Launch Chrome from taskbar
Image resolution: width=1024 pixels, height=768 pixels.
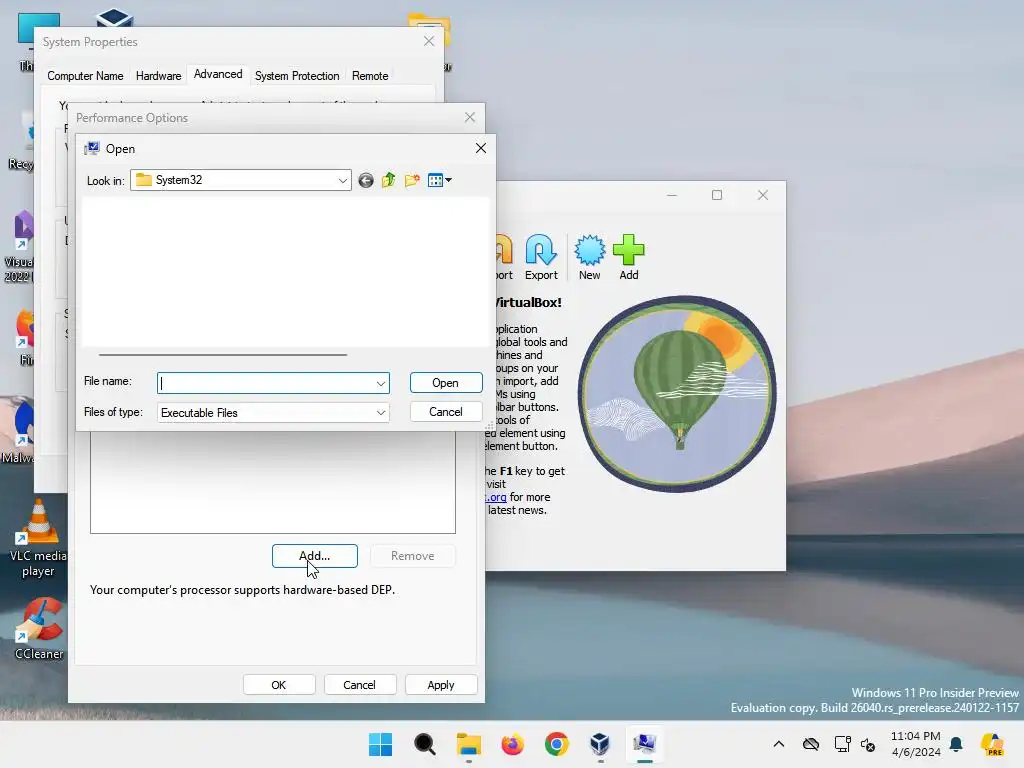pos(556,744)
